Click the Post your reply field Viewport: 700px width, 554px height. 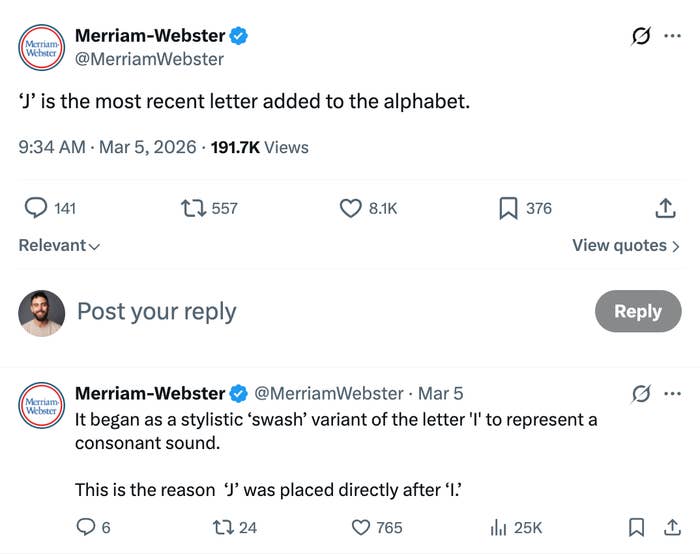300,311
